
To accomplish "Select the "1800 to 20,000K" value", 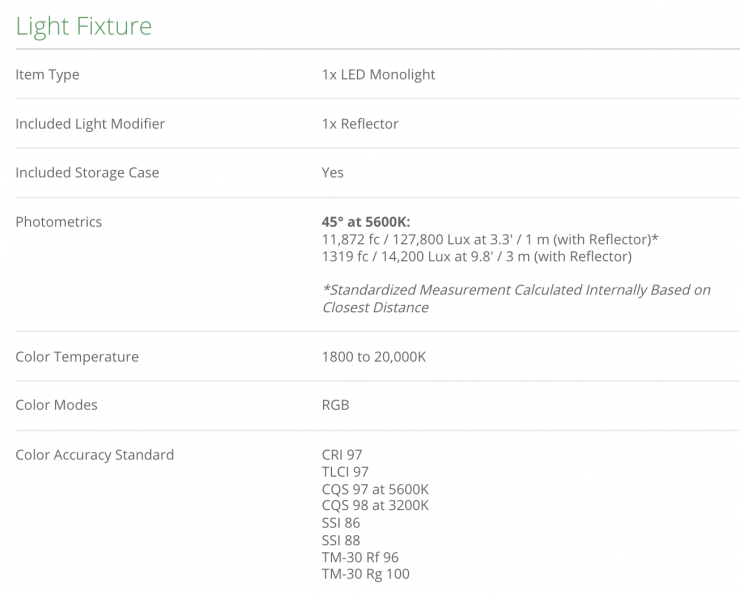I will 373,357.
